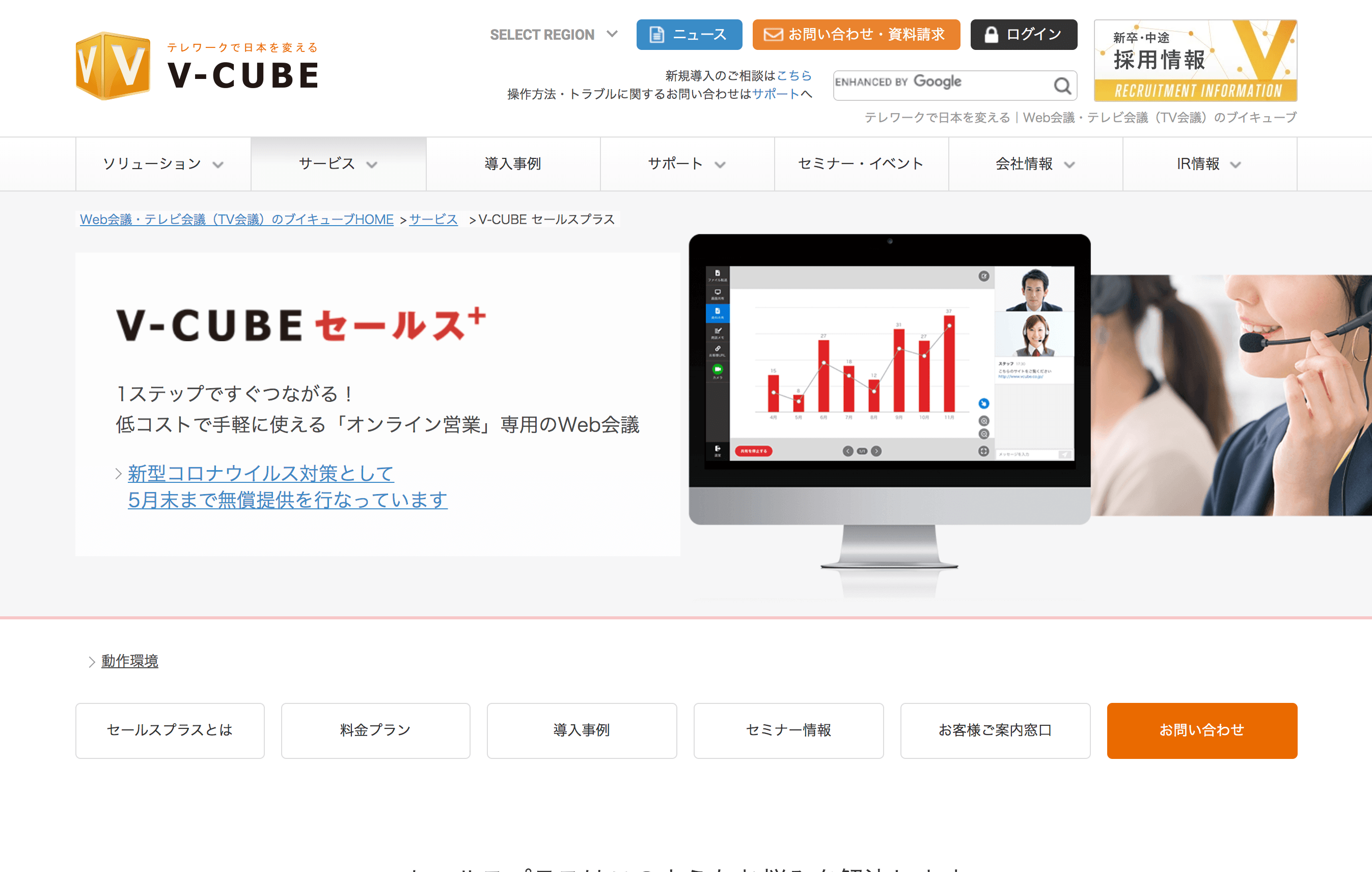Click the お問い合わせ orange button icon
Screen dimensions: 1372x872
(x=1200, y=729)
